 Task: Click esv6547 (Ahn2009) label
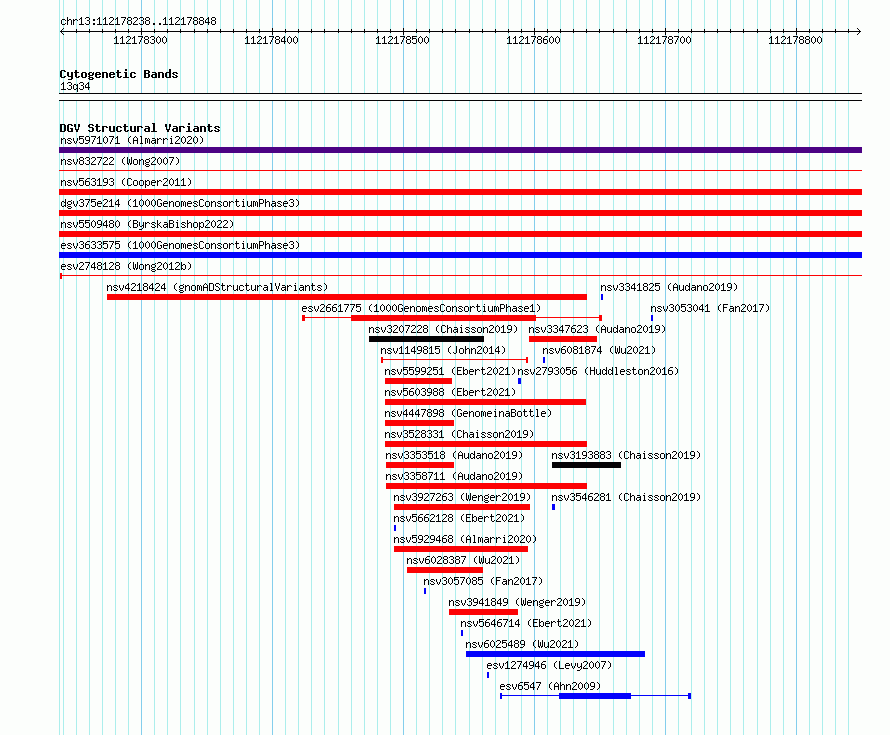coord(550,686)
